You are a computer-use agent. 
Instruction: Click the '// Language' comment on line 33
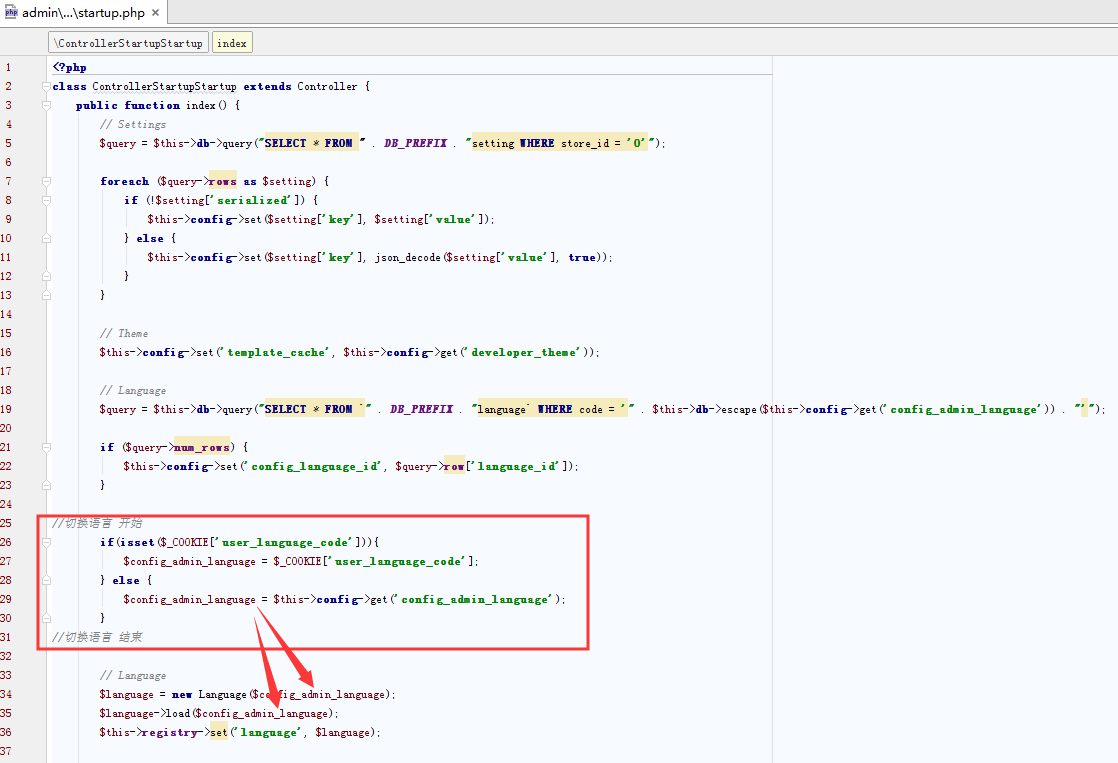coord(133,675)
